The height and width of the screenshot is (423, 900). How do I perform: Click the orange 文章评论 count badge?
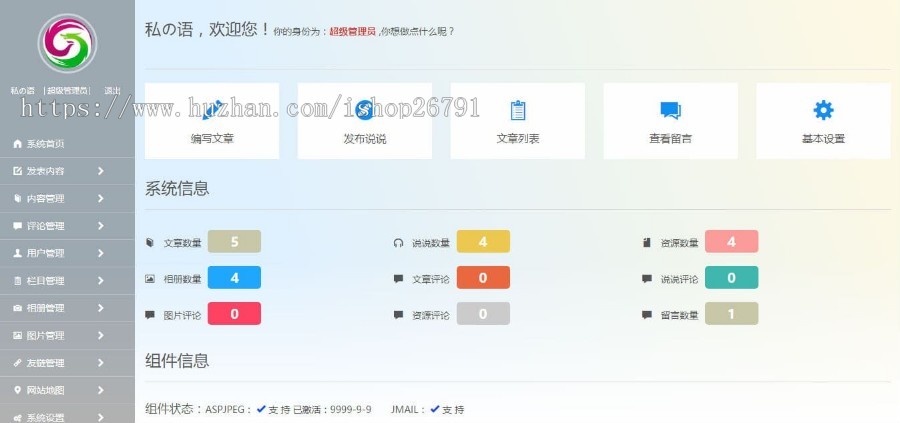pyautogui.click(x=483, y=278)
